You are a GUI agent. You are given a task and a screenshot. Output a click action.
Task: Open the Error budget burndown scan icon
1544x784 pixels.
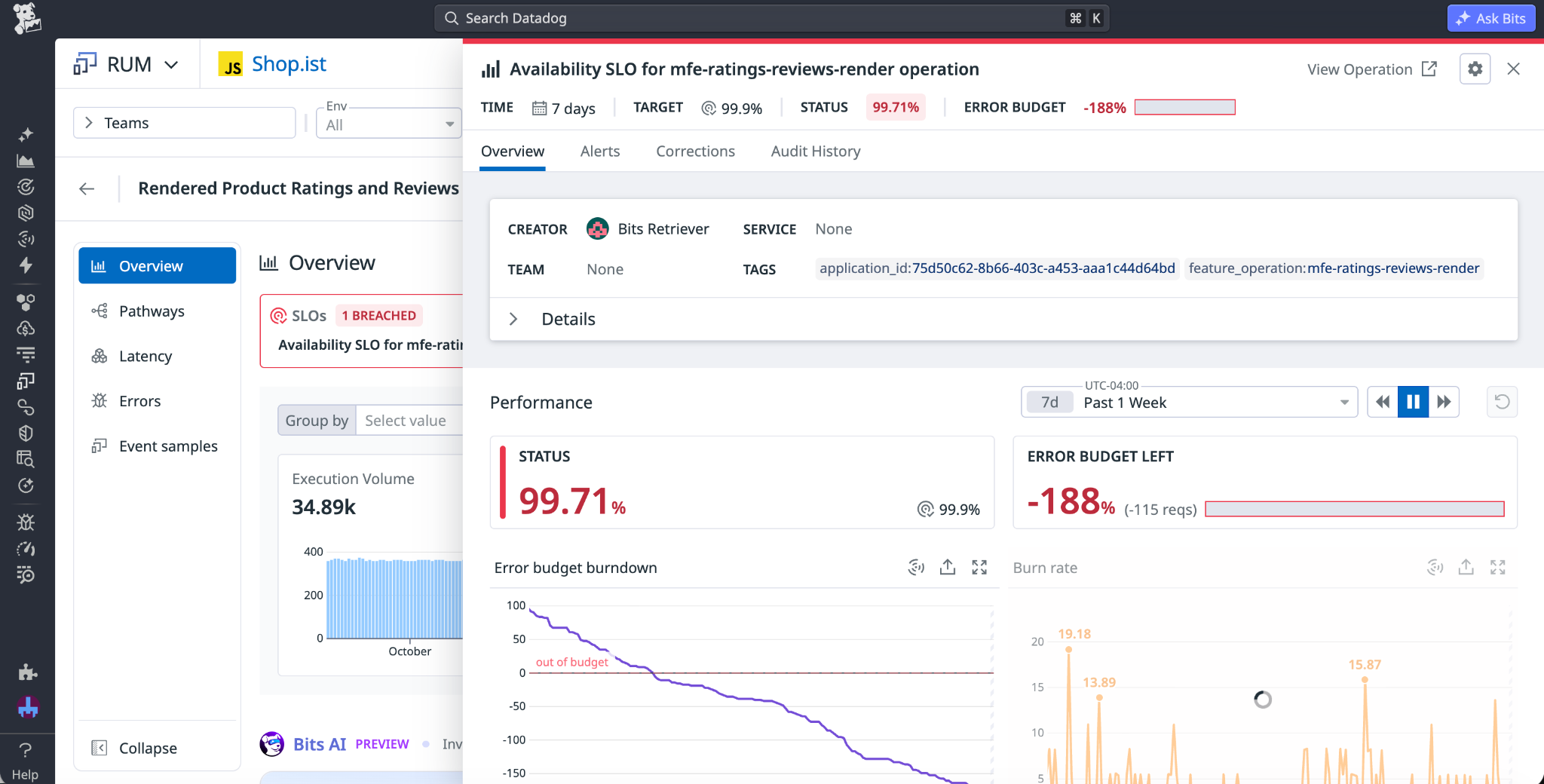coord(916,567)
